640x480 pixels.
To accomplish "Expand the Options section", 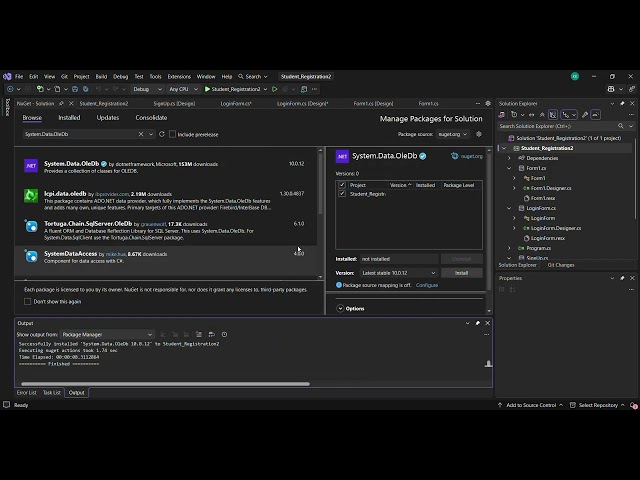I will tap(340, 309).
